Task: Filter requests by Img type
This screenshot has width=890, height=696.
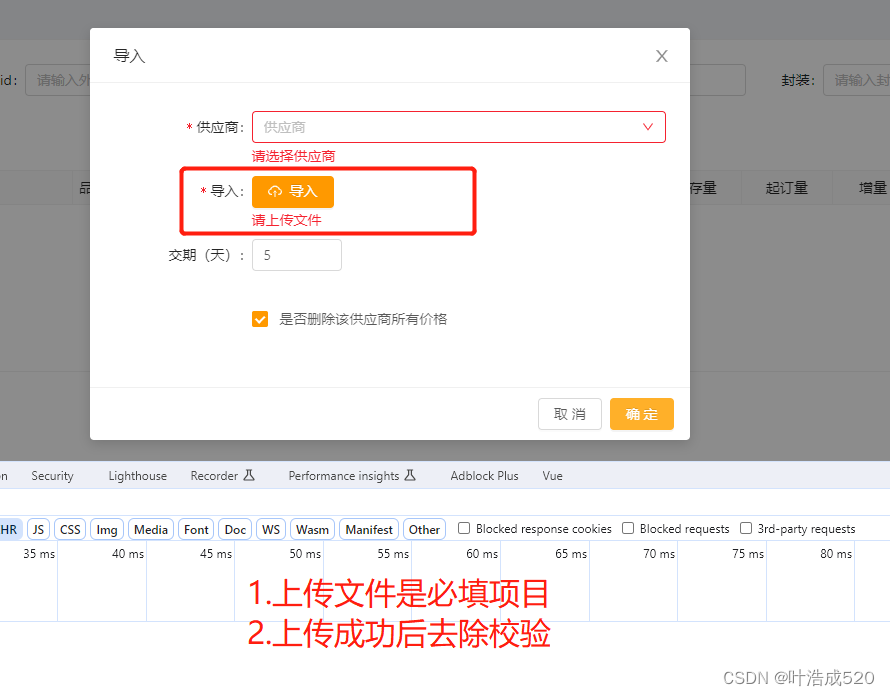Action: click(x=106, y=529)
